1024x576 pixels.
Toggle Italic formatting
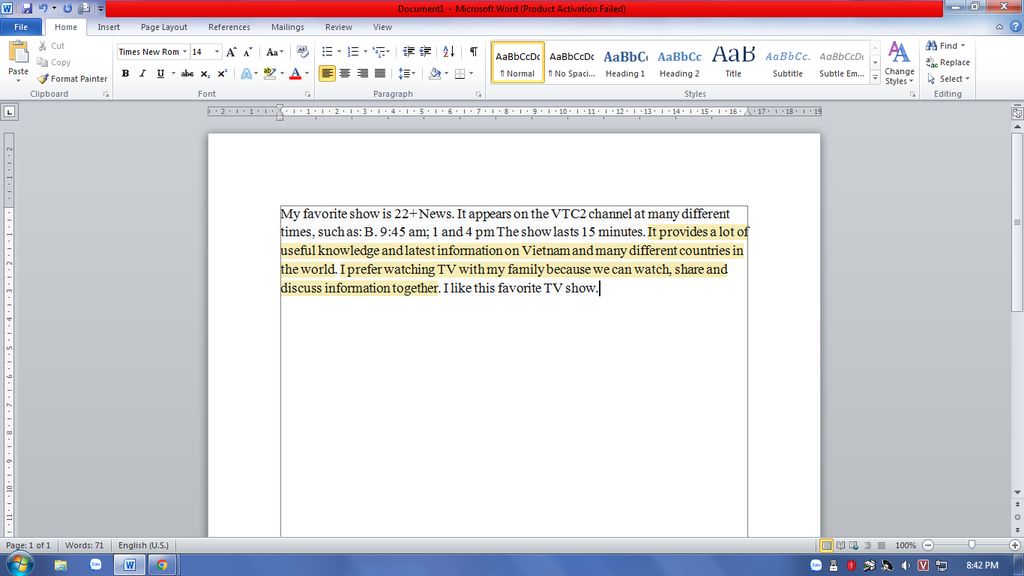click(x=142, y=74)
